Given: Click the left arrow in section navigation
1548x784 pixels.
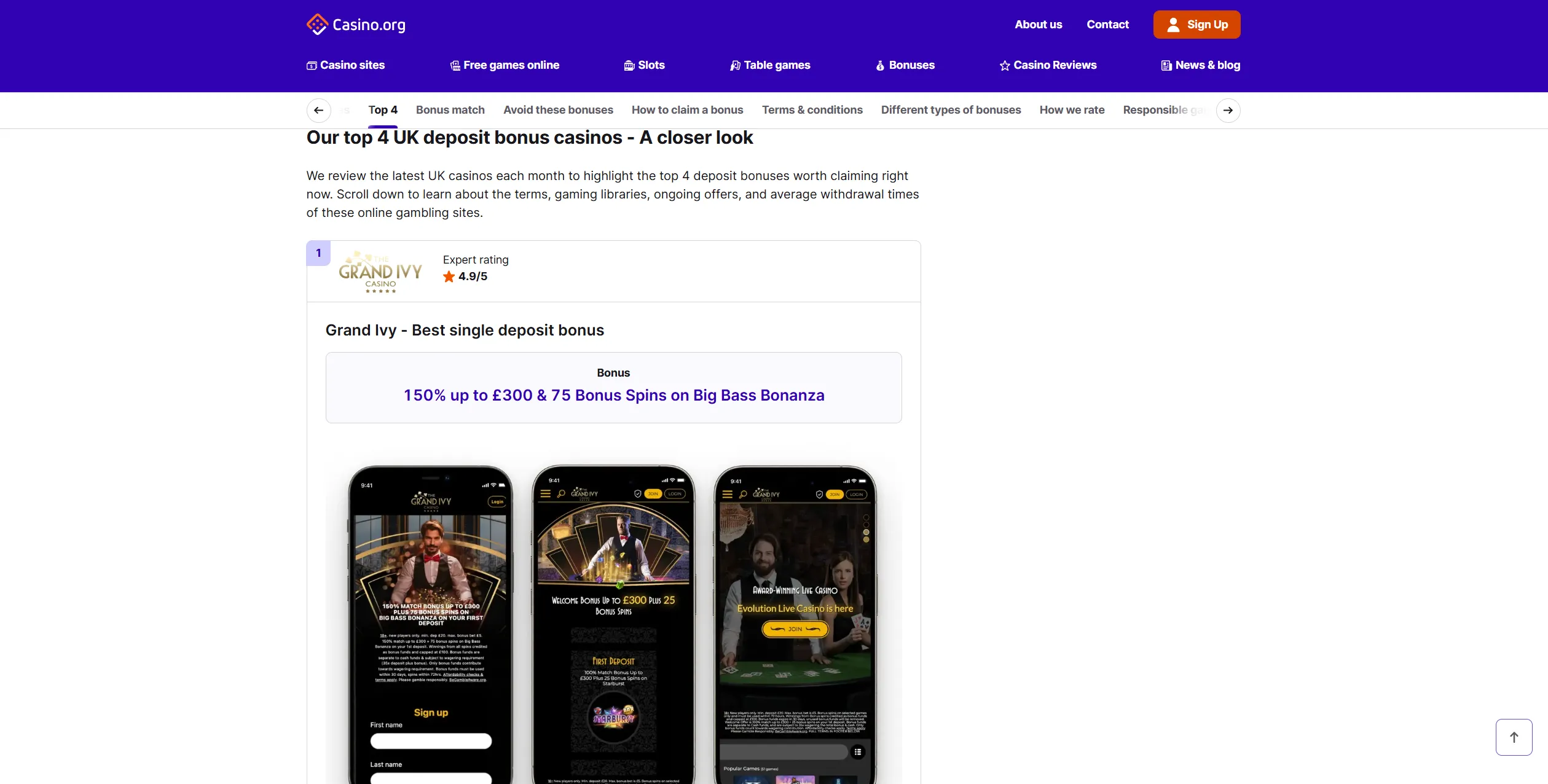Looking at the screenshot, I should [318, 110].
